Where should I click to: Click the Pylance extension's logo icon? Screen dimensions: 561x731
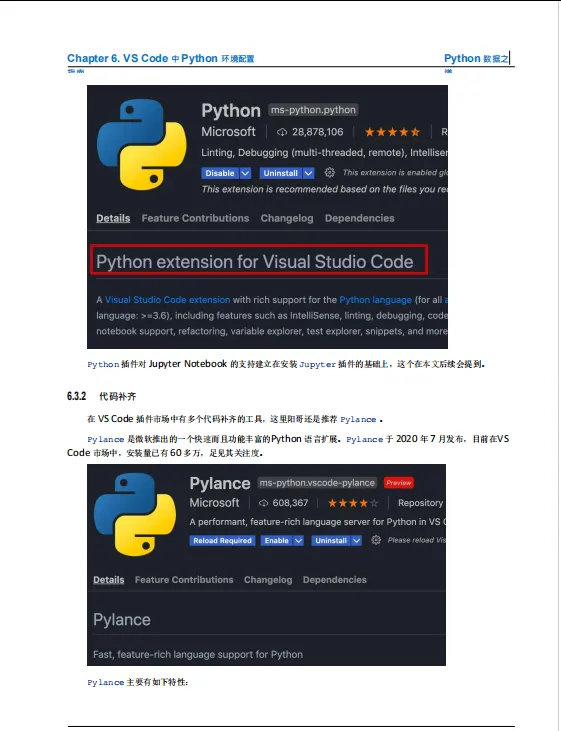135,514
